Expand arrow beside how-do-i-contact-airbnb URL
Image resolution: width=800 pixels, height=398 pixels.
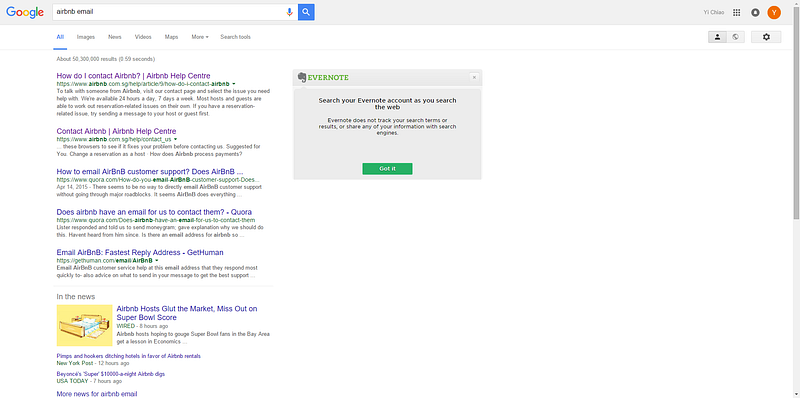(x=233, y=83)
